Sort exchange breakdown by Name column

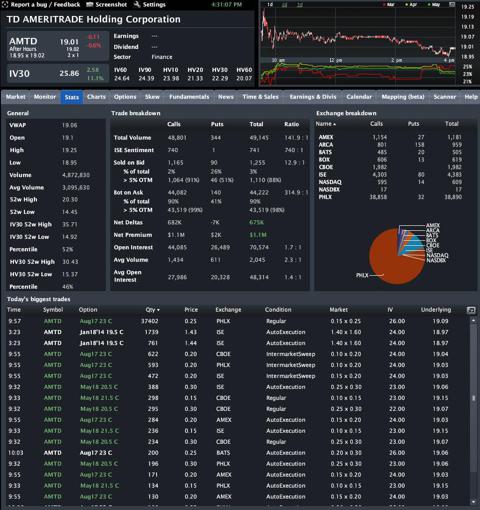[325, 124]
